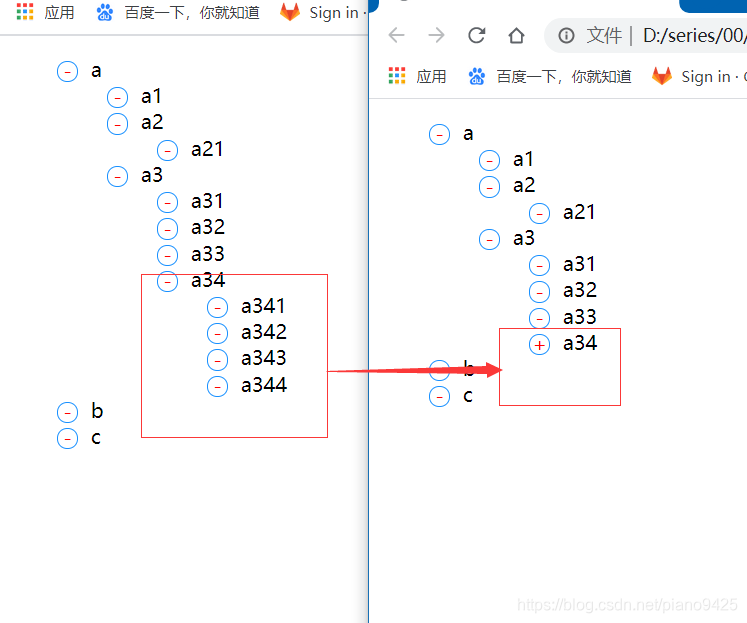Collapse node a34 in left window
Viewport: 747px width, 623px height.
pos(167,281)
